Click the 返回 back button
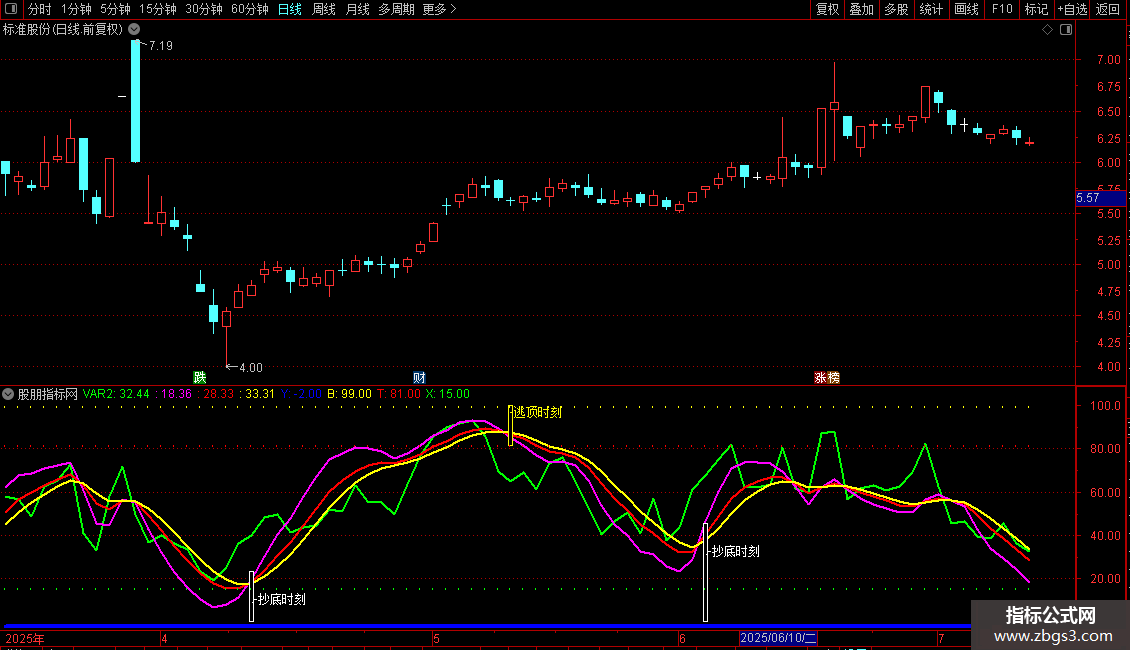Image resolution: width=1130 pixels, height=650 pixels. [x=1108, y=9]
